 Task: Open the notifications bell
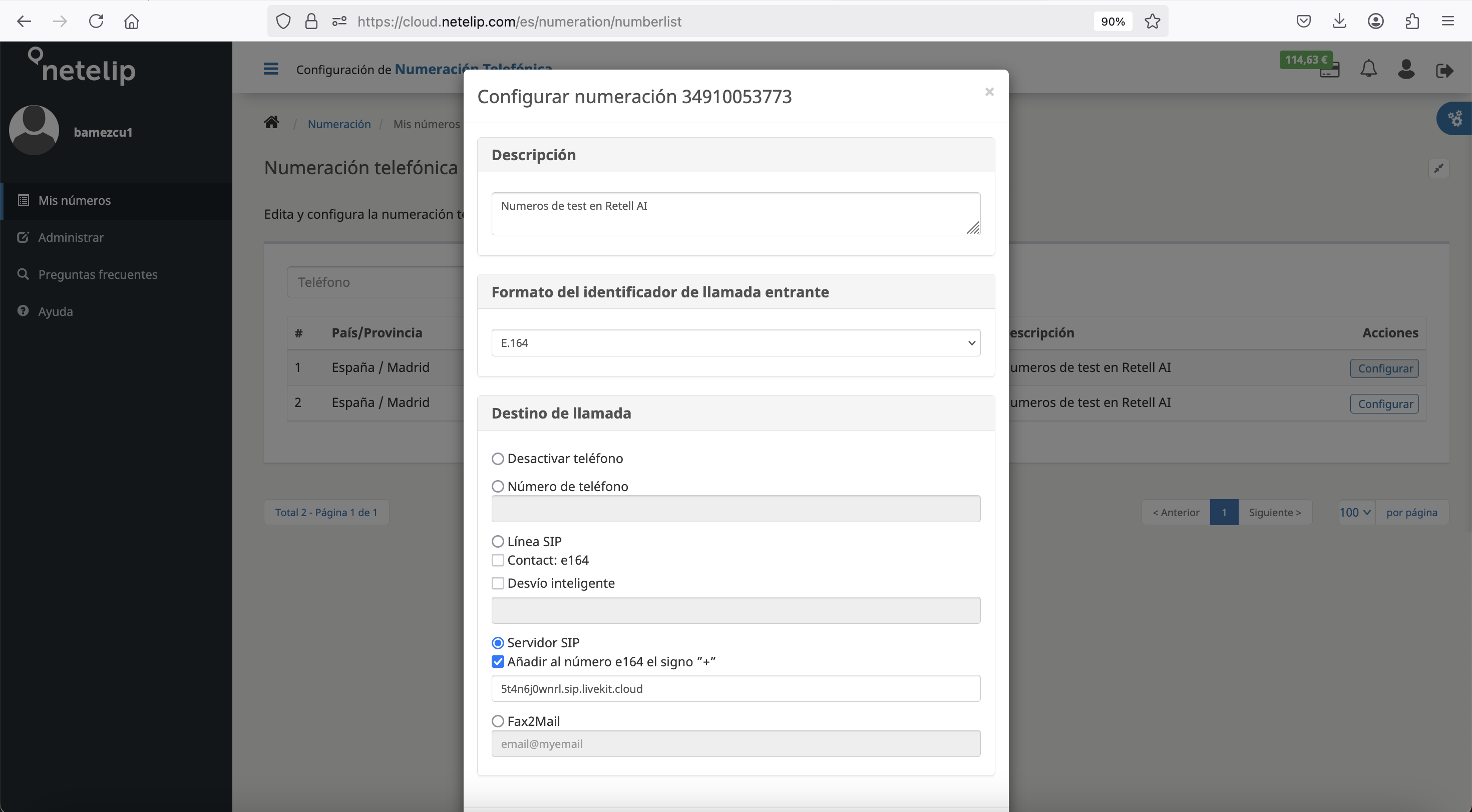click(1368, 69)
